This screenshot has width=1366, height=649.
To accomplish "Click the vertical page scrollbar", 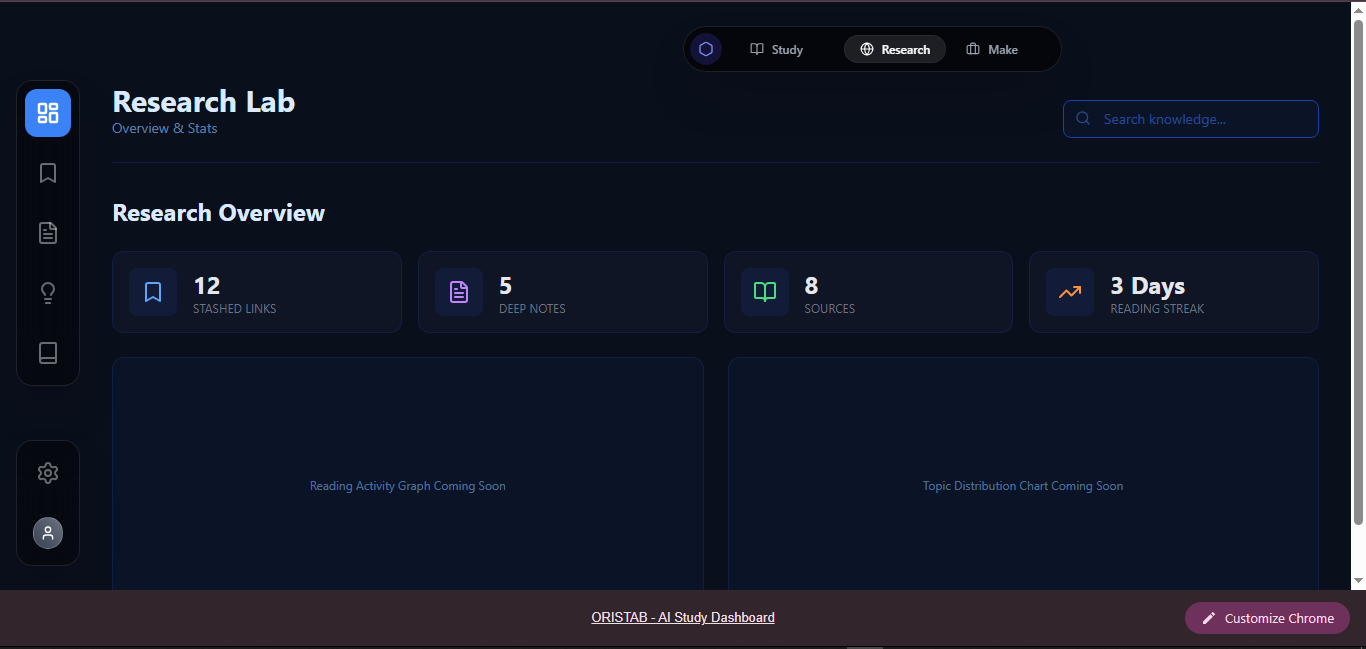I will coord(1358,270).
